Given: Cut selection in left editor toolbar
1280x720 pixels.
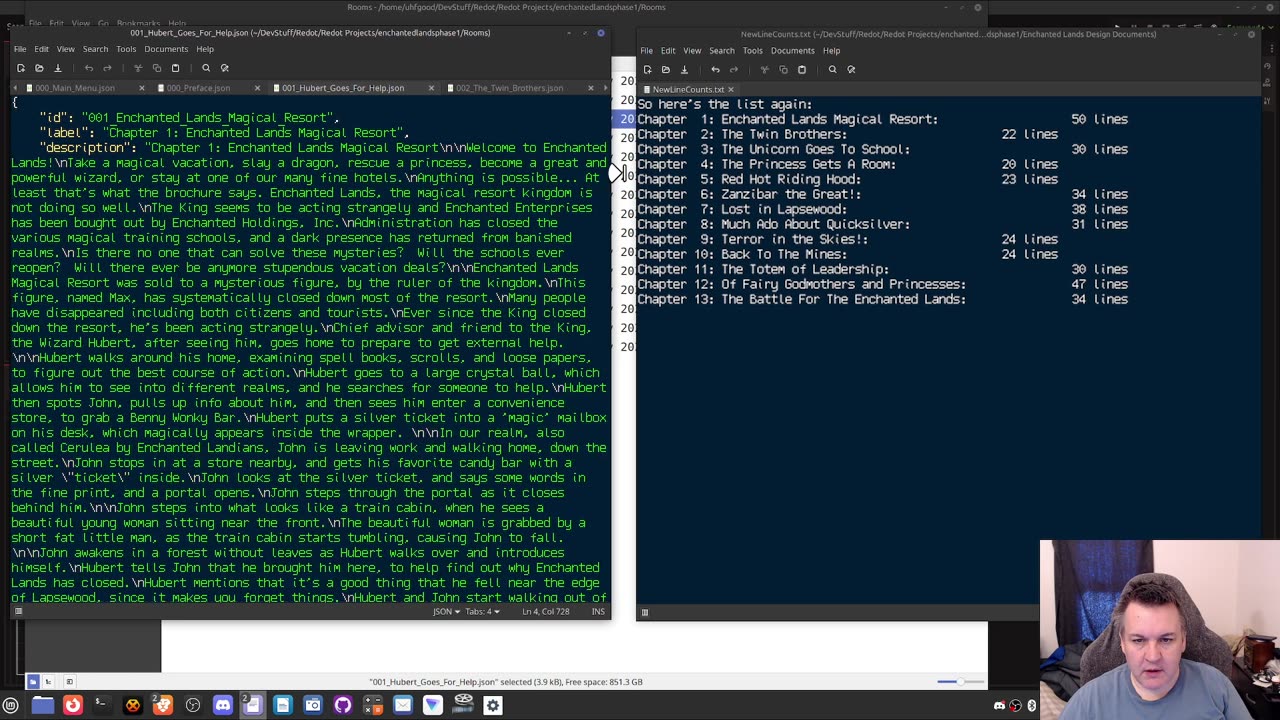Looking at the screenshot, I should point(138,68).
